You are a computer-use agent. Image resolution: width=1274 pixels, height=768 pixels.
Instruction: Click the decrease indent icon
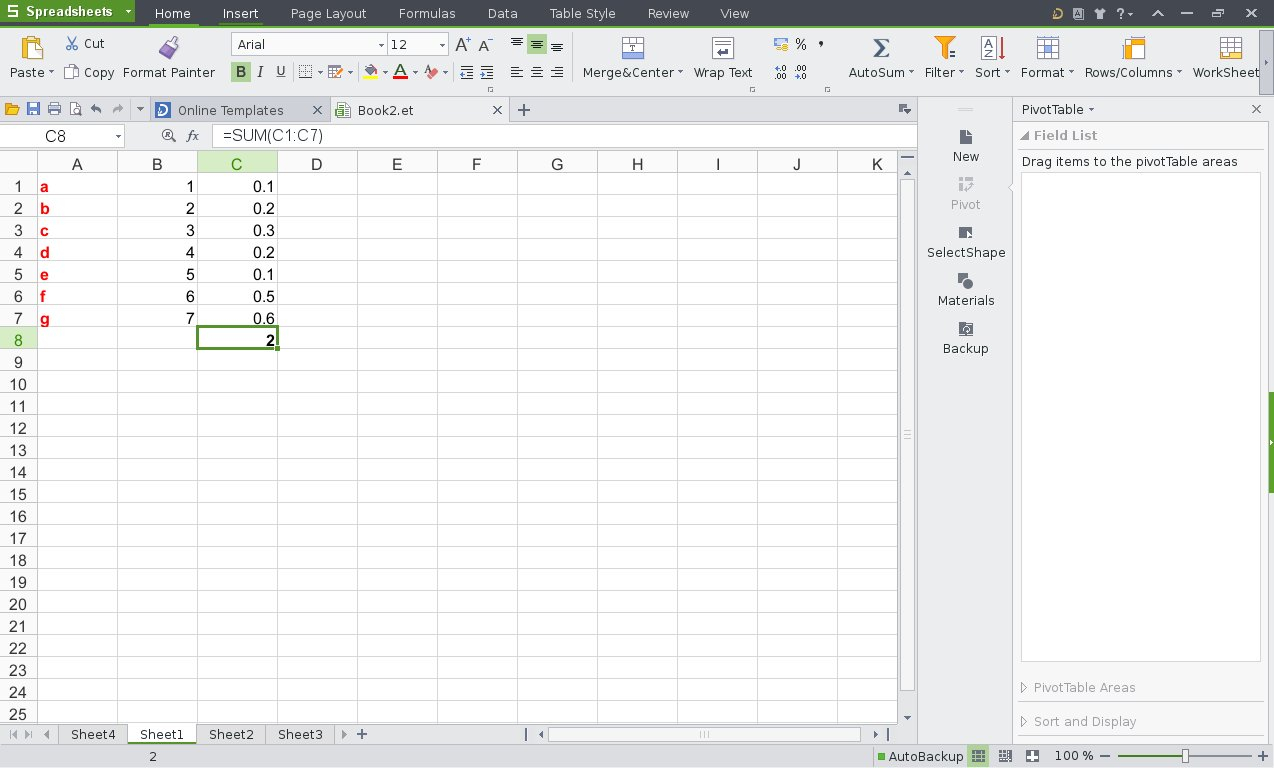tap(466, 72)
